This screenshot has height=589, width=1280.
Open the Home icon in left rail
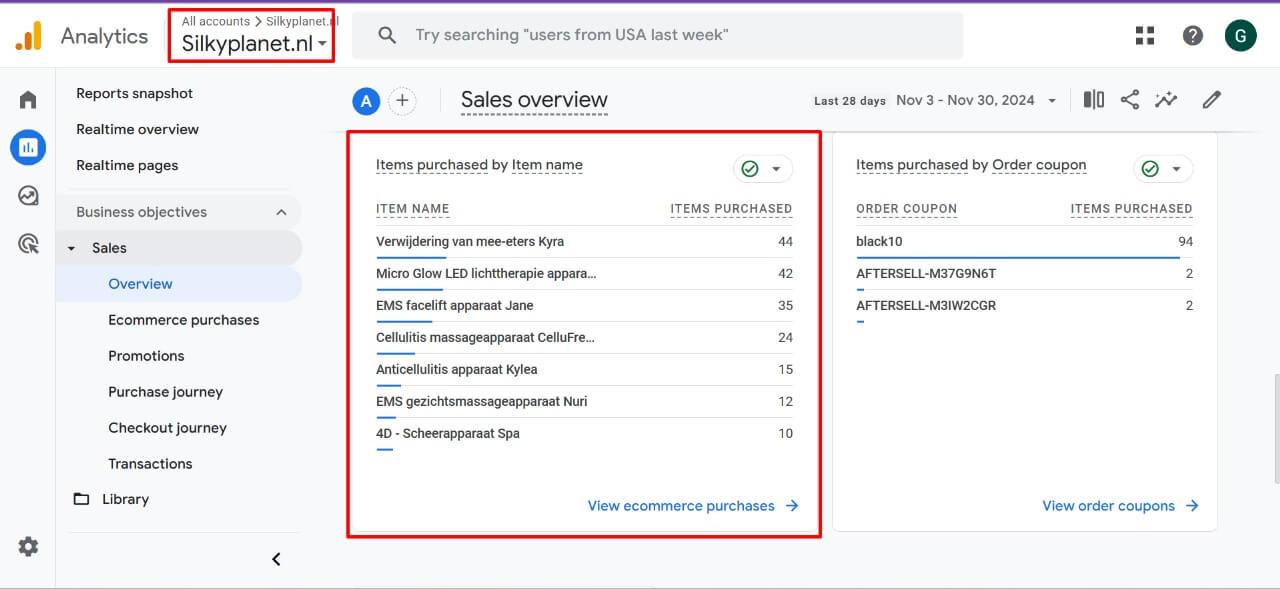click(x=28, y=99)
